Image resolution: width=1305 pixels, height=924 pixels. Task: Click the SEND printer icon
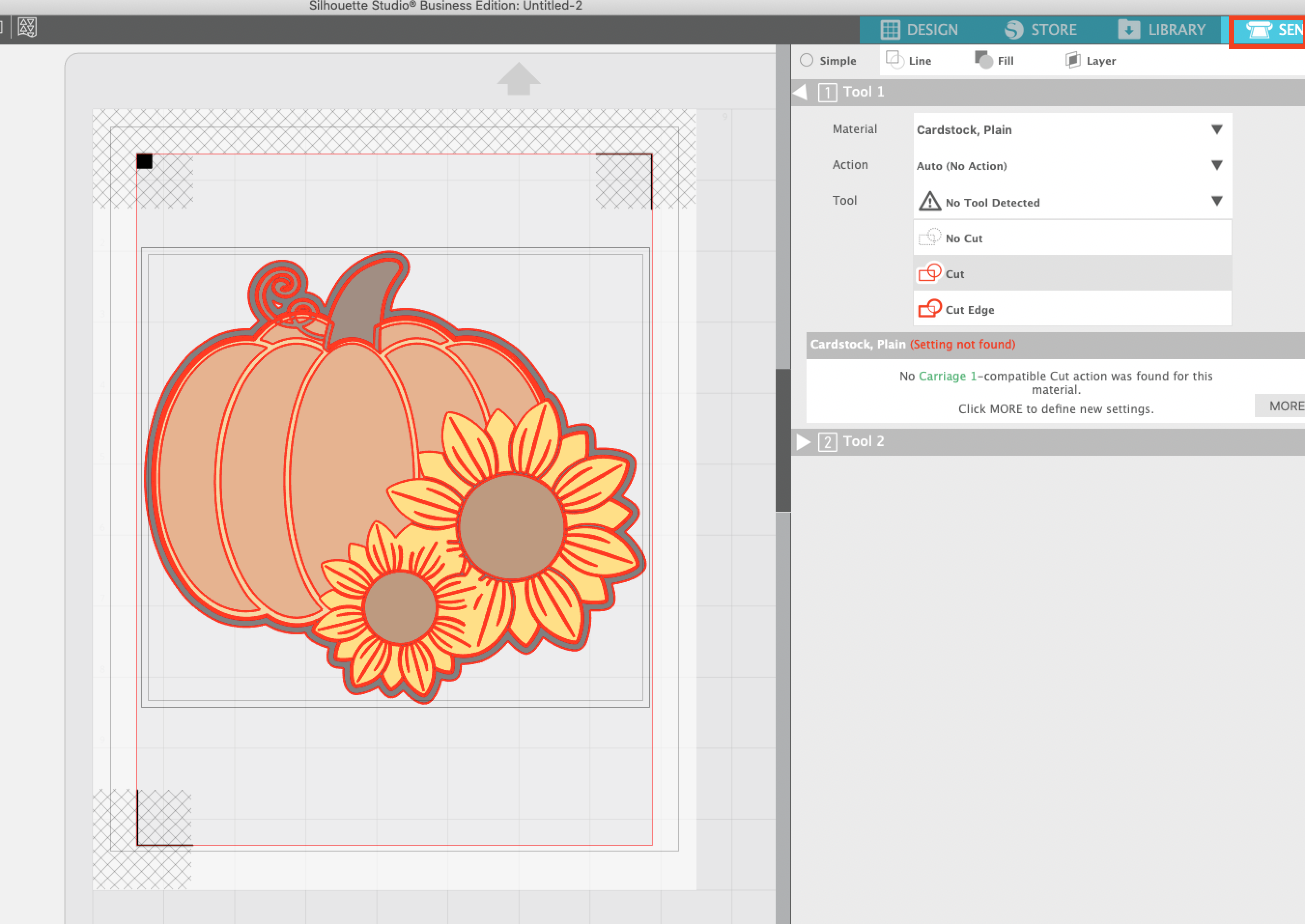1260,29
